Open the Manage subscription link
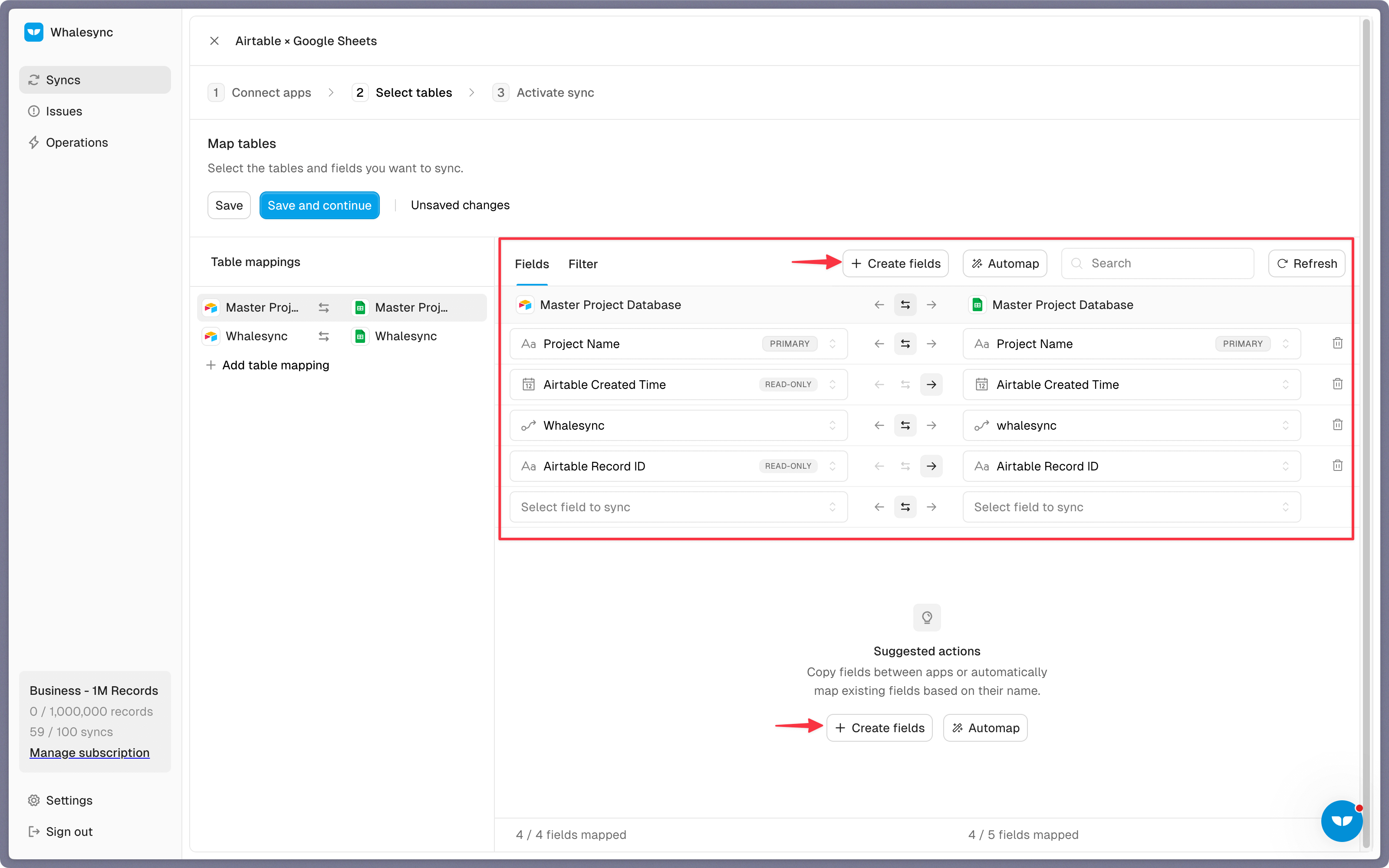The image size is (1389, 868). (89, 753)
